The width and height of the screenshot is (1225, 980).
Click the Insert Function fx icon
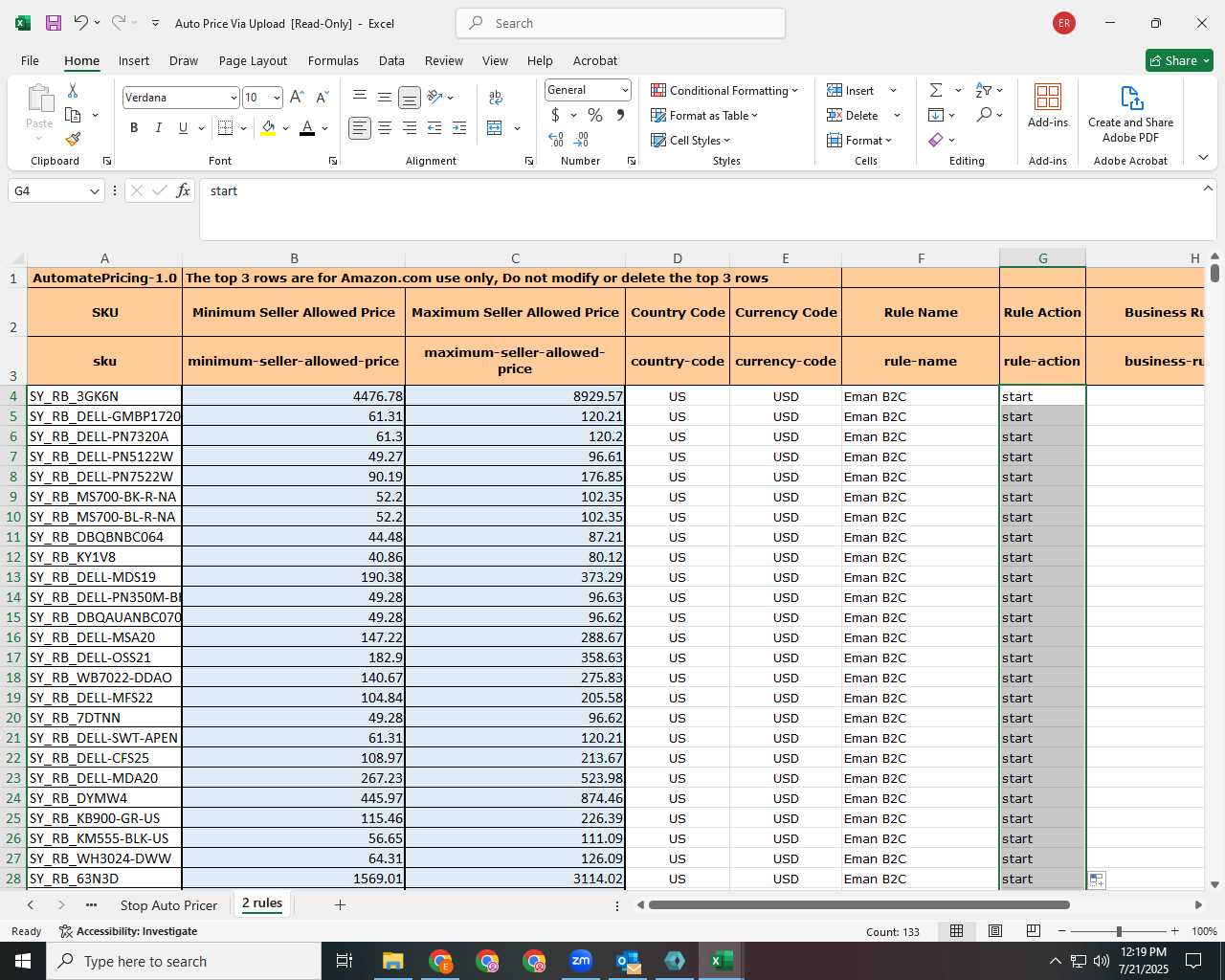183,191
